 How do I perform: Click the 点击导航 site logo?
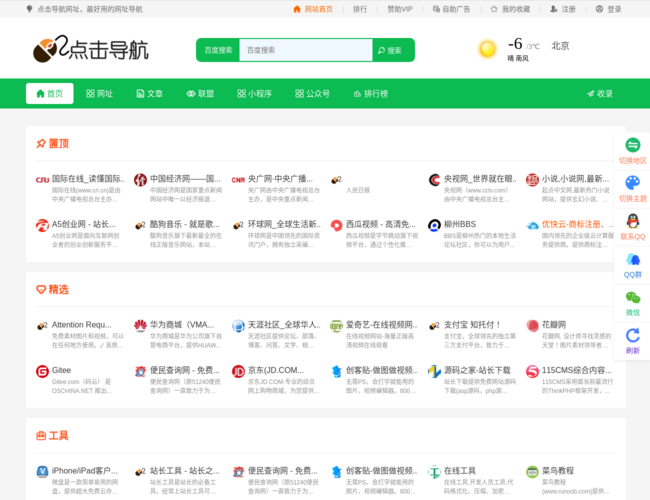(x=90, y=49)
